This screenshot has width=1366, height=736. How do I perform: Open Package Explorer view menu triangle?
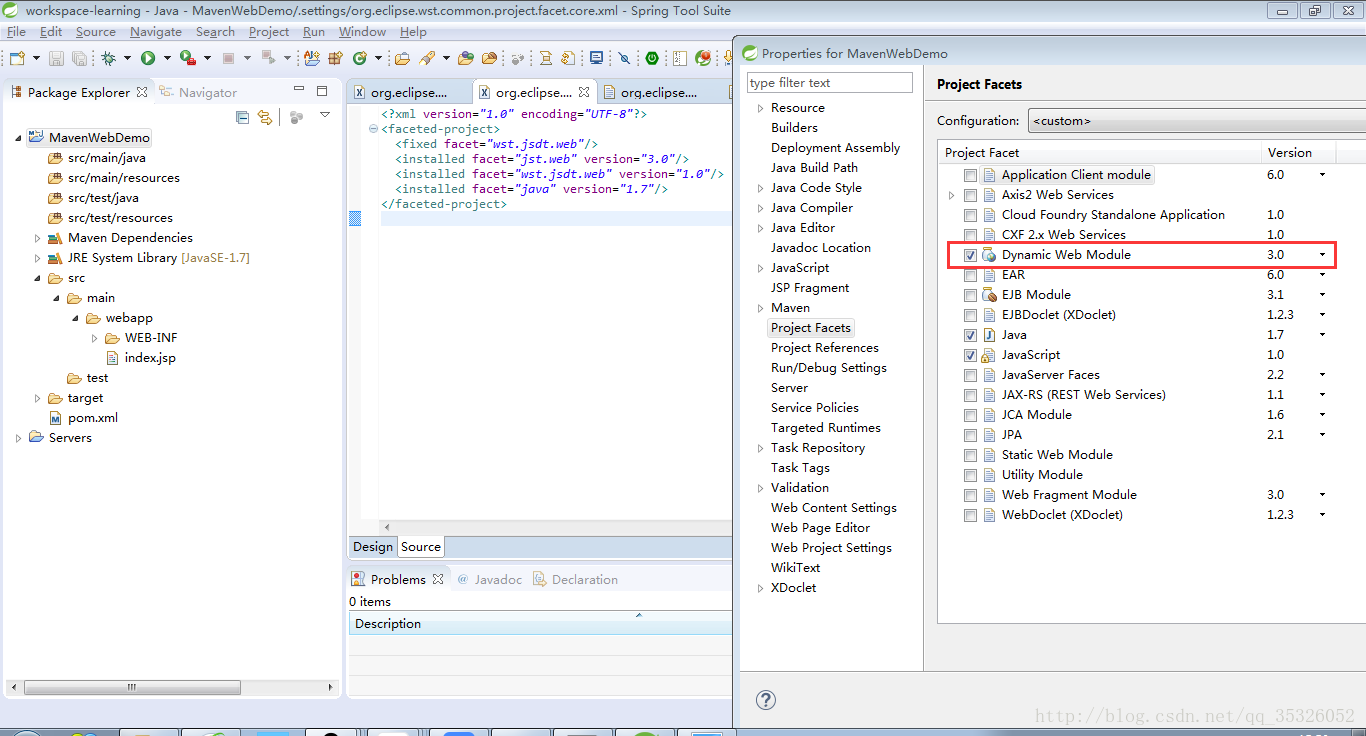coord(325,116)
